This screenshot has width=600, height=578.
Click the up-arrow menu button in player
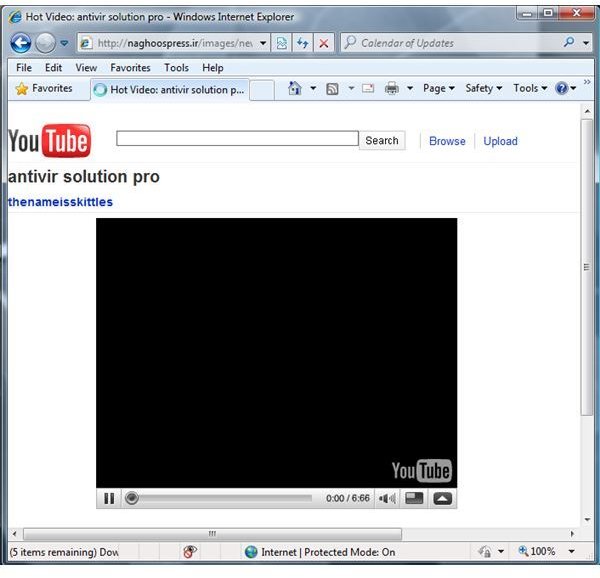pos(442,498)
